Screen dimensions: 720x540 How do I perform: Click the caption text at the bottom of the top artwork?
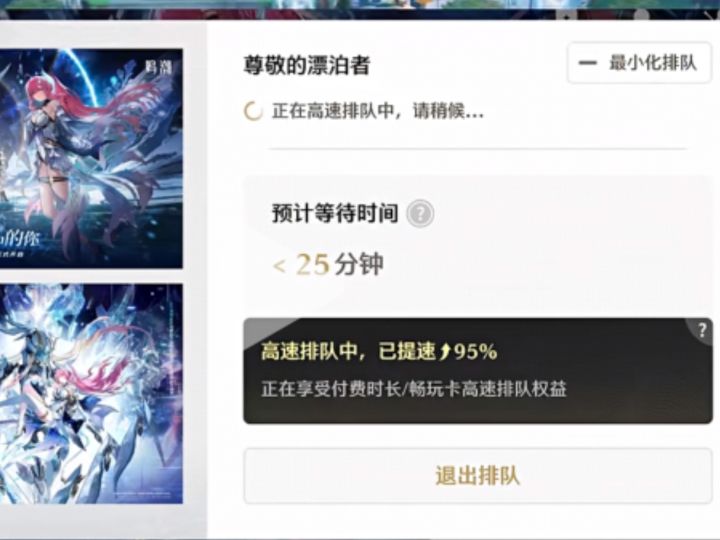[19, 243]
